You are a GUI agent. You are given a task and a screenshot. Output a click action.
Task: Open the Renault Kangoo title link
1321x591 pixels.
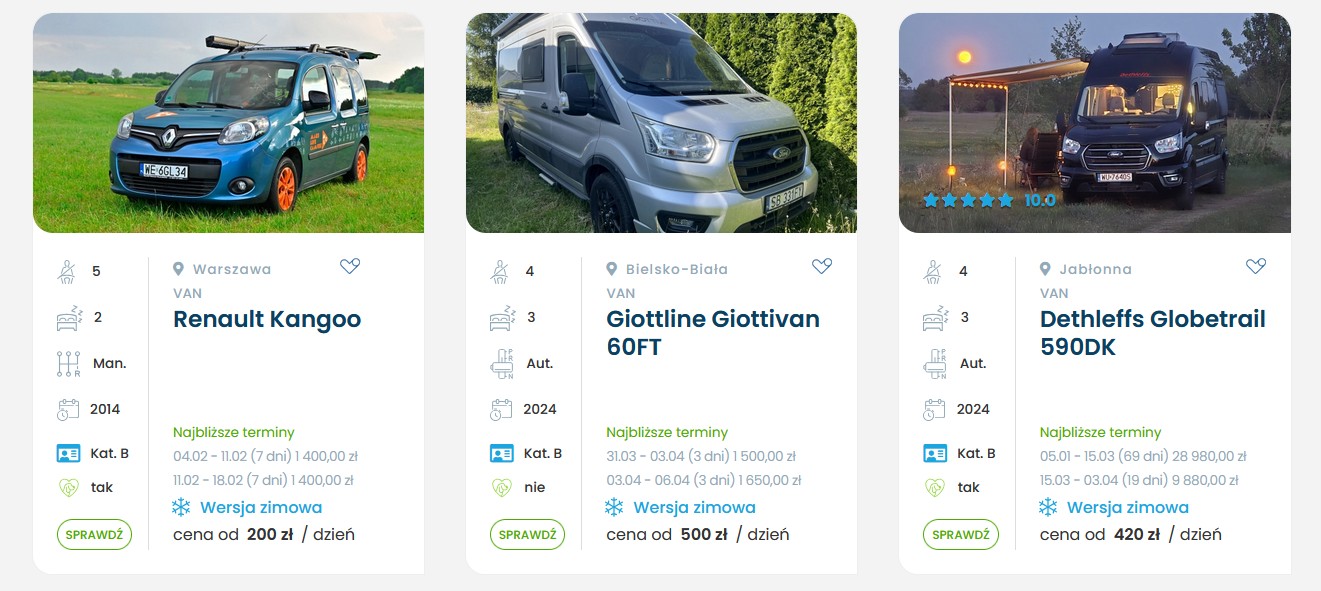pyautogui.click(x=267, y=319)
